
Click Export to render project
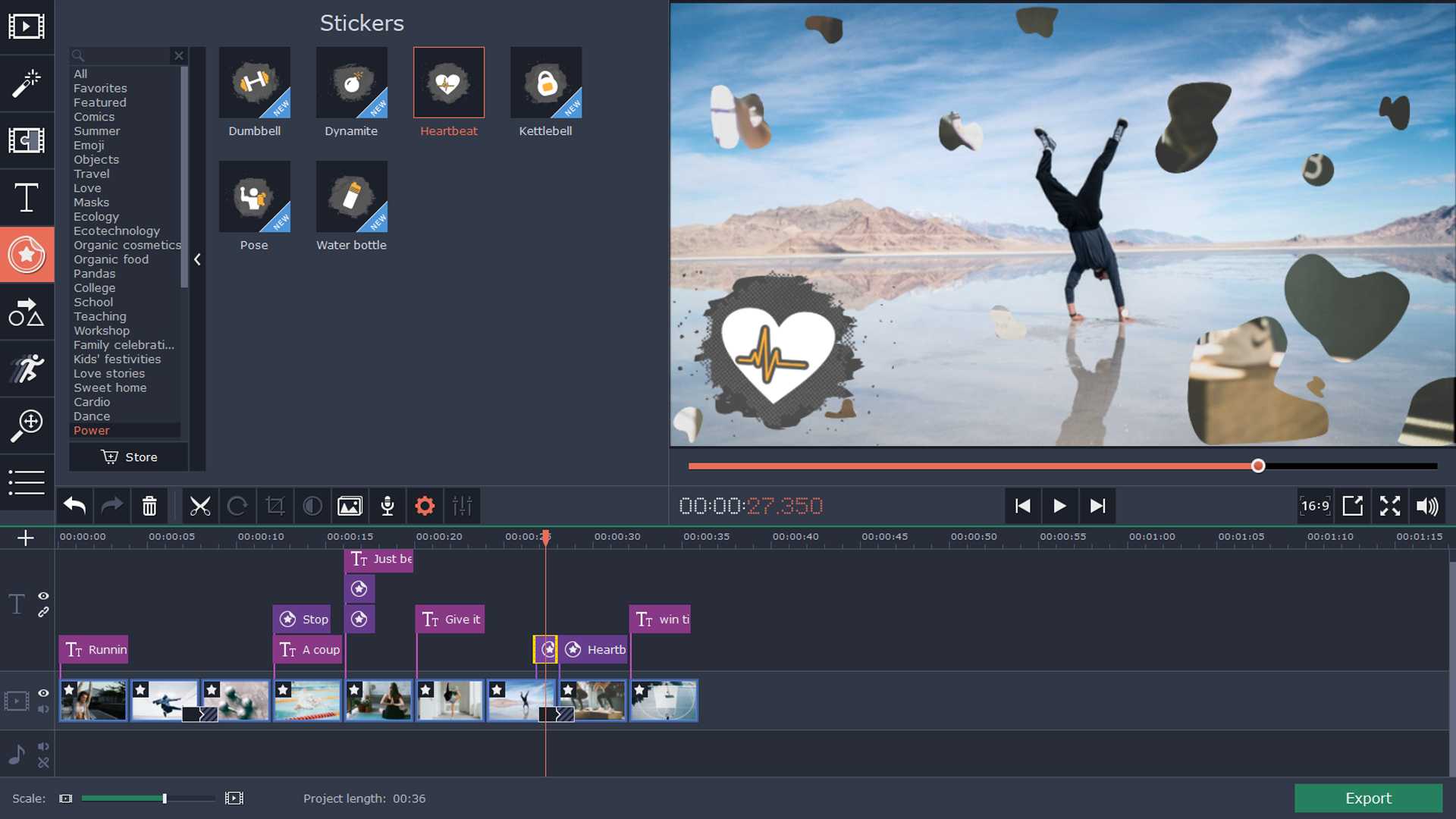[x=1367, y=797]
